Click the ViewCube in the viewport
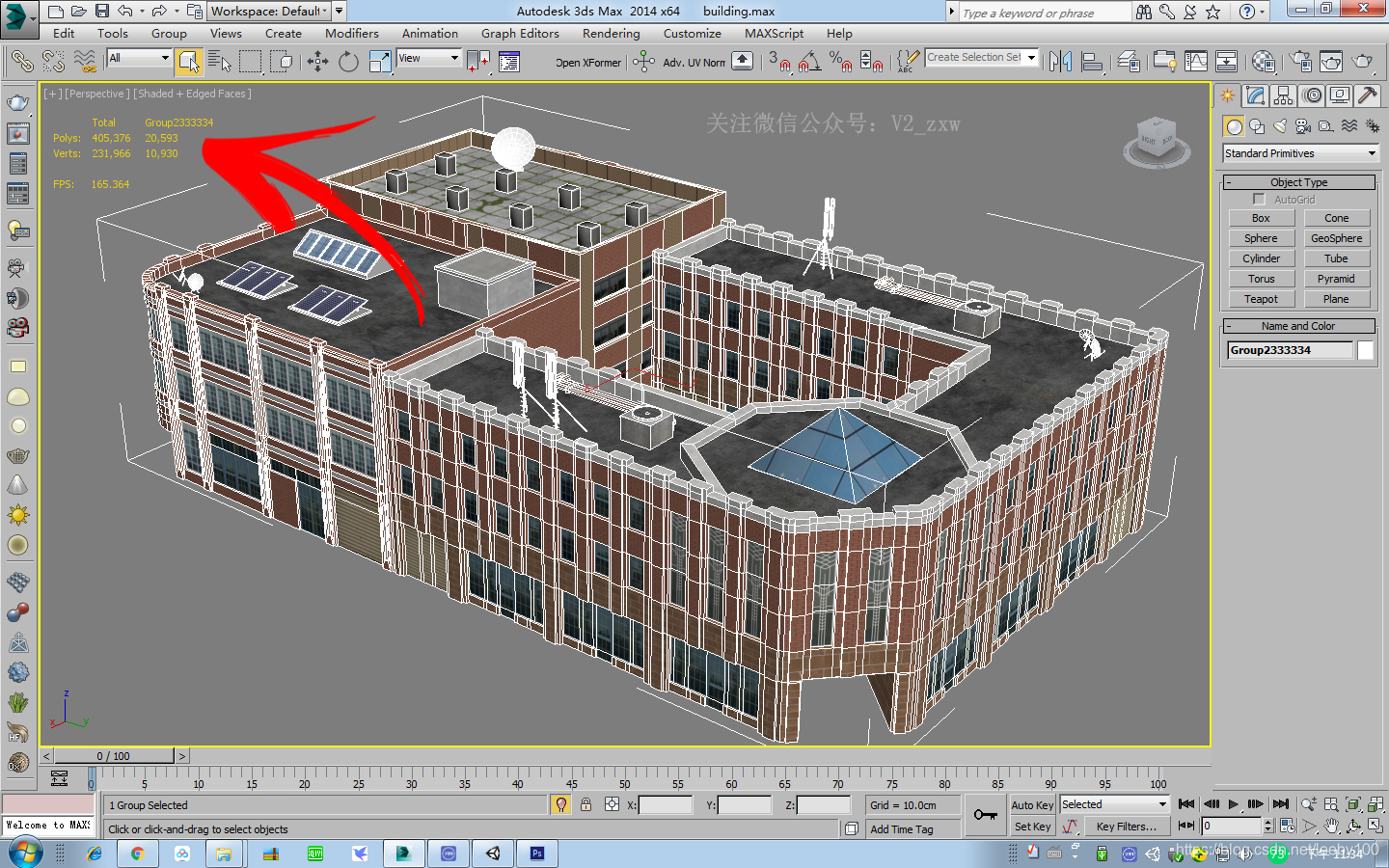The height and width of the screenshot is (868, 1389). tap(1156, 143)
